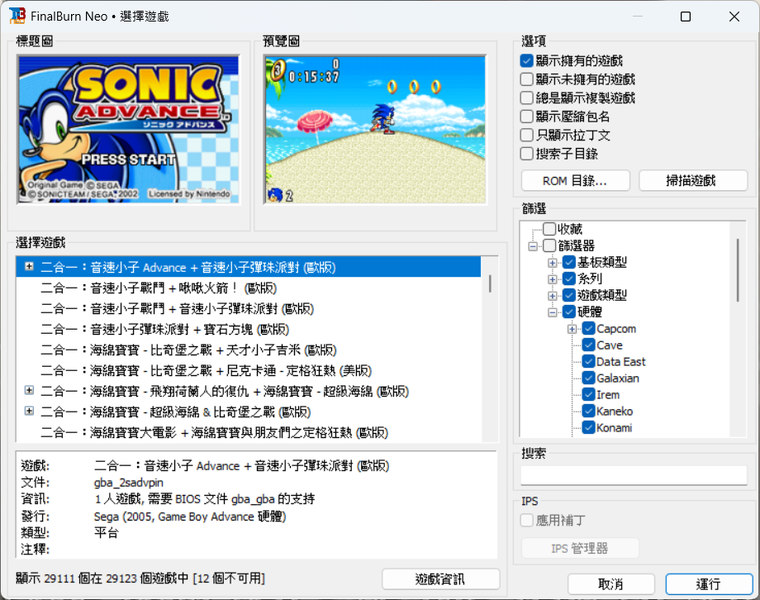Viewport: 760px width, 600px height.
Task: Expand the 遊戲類型 tree node
Action: click(552, 296)
